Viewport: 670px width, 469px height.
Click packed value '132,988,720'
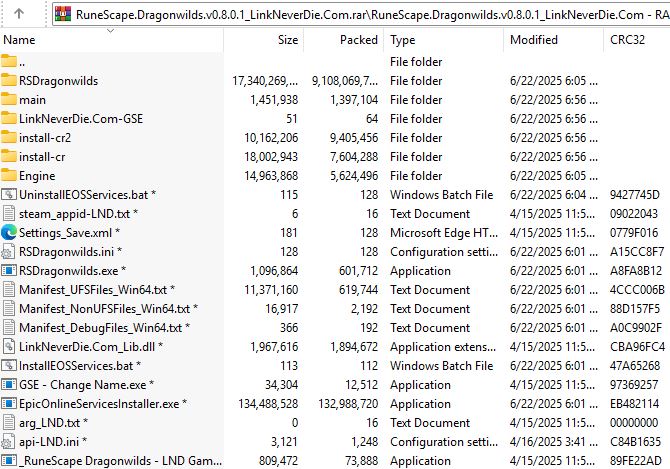348,404
